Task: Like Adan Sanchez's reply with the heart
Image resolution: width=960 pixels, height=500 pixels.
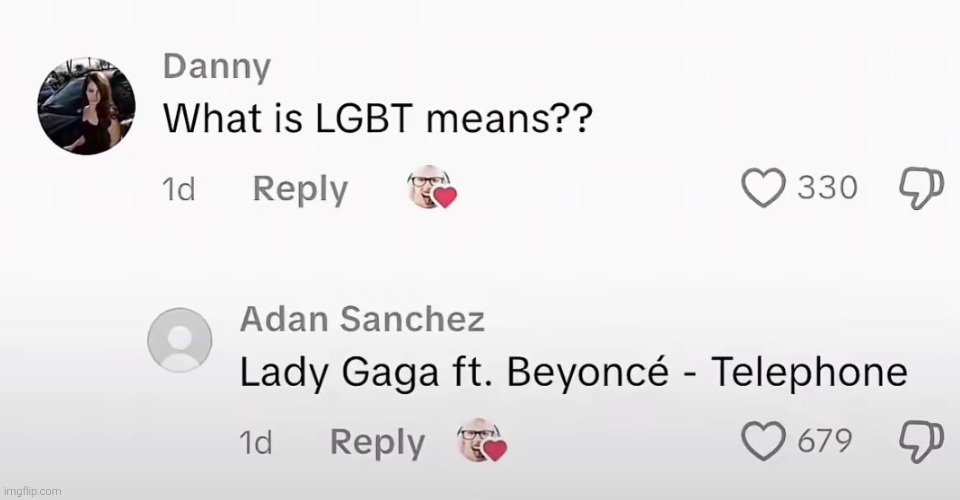Action: point(766,439)
